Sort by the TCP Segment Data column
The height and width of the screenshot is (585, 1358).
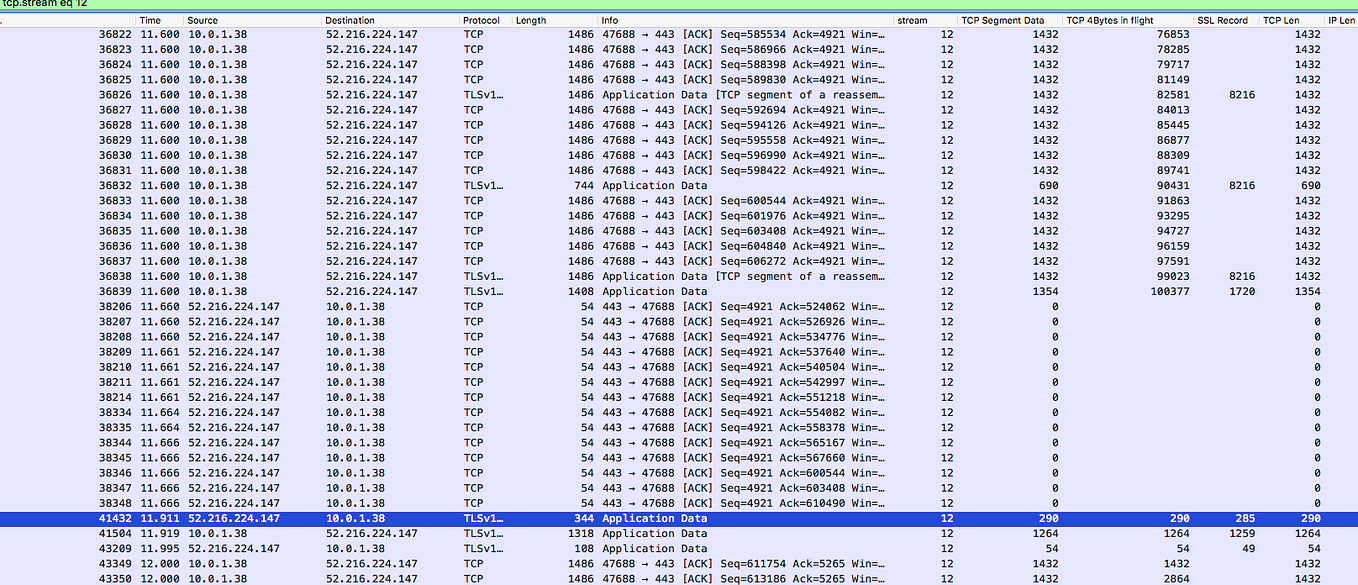pos(1003,19)
